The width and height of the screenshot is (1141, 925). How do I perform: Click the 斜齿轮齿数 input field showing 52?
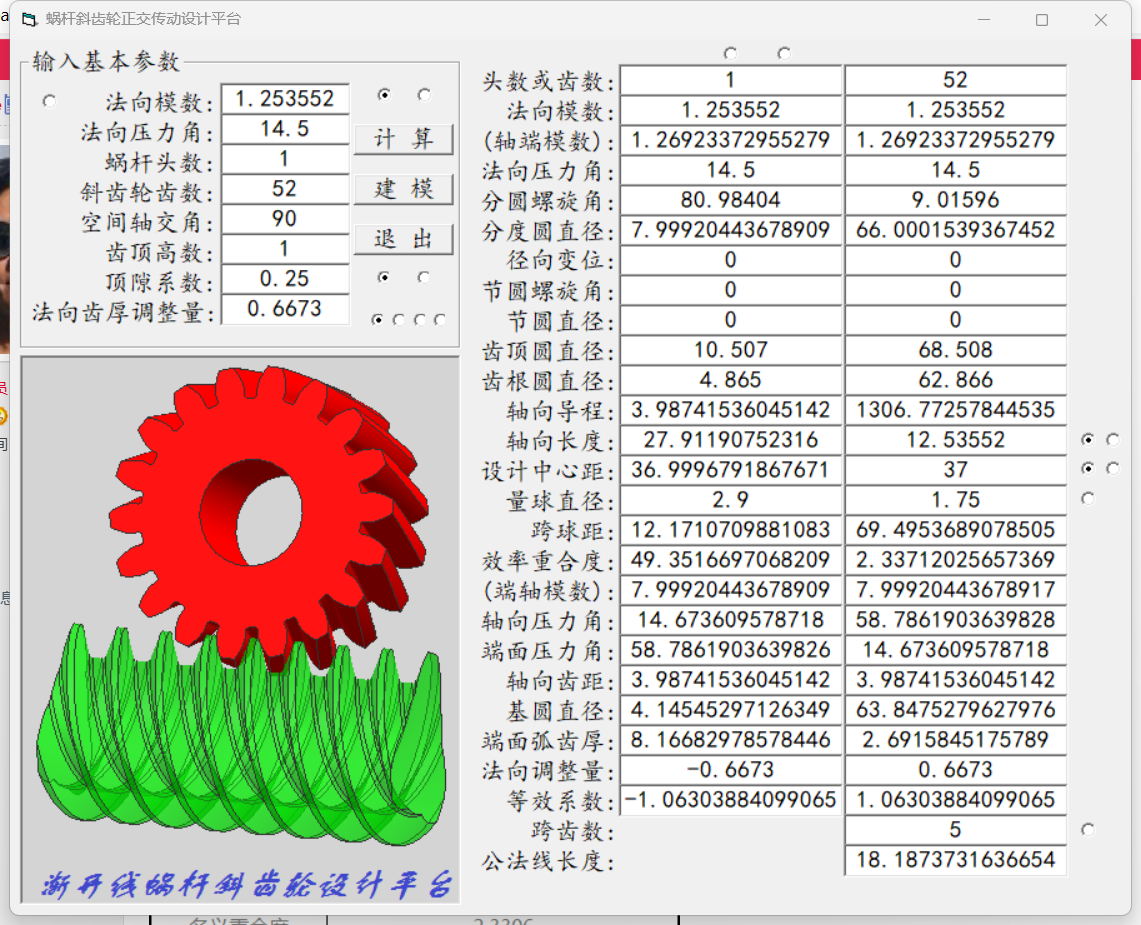pos(285,189)
